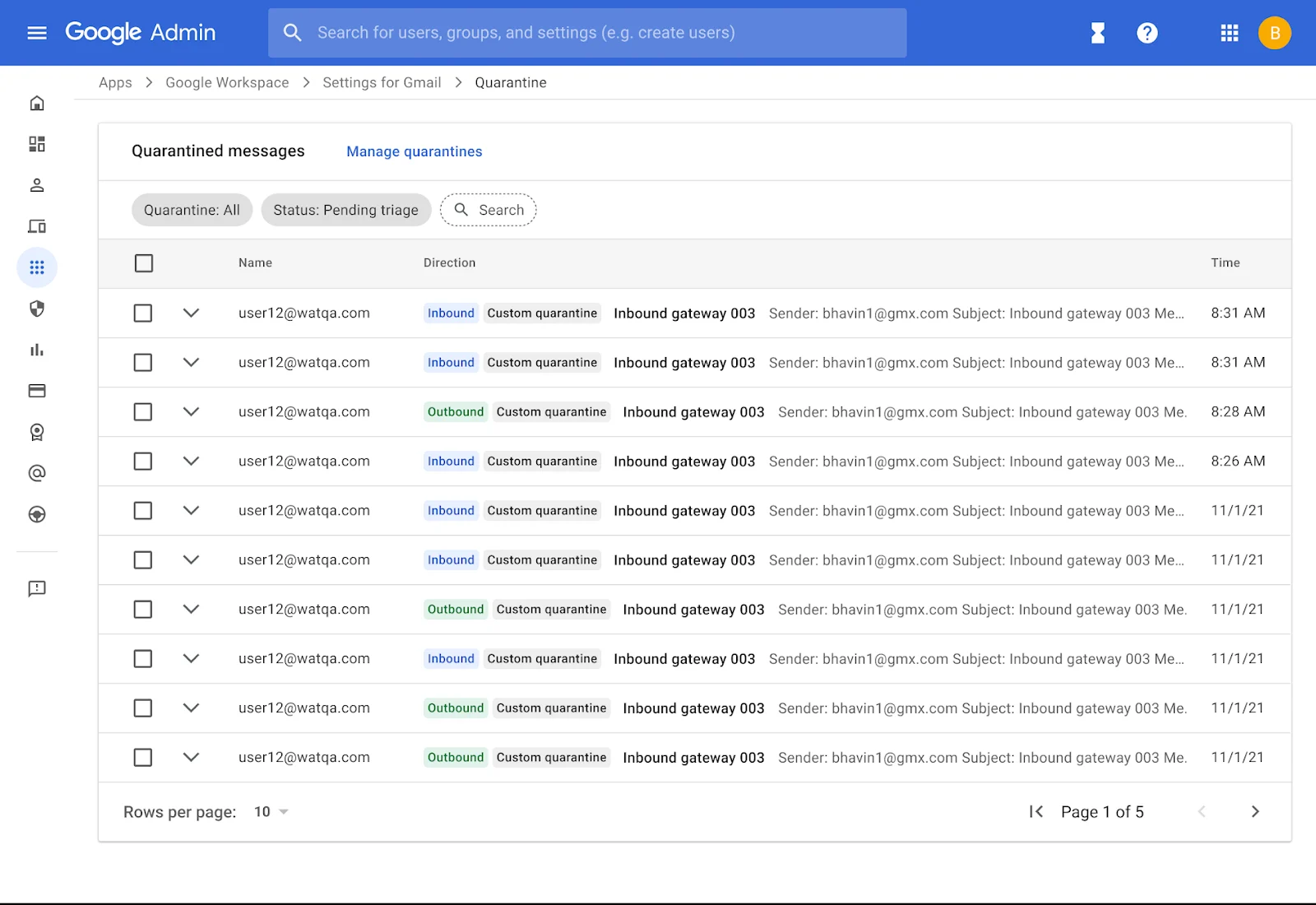Tick the checkbox for the 8:28 AM message
This screenshot has width=1316, height=905.
pyautogui.click(x=143, y=412)
